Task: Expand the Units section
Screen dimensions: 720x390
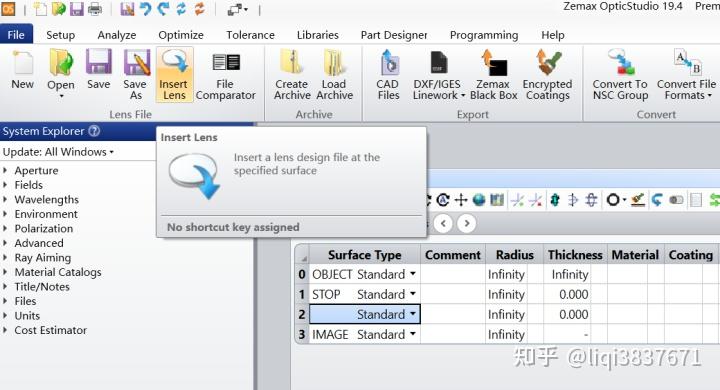Action: 5,316
